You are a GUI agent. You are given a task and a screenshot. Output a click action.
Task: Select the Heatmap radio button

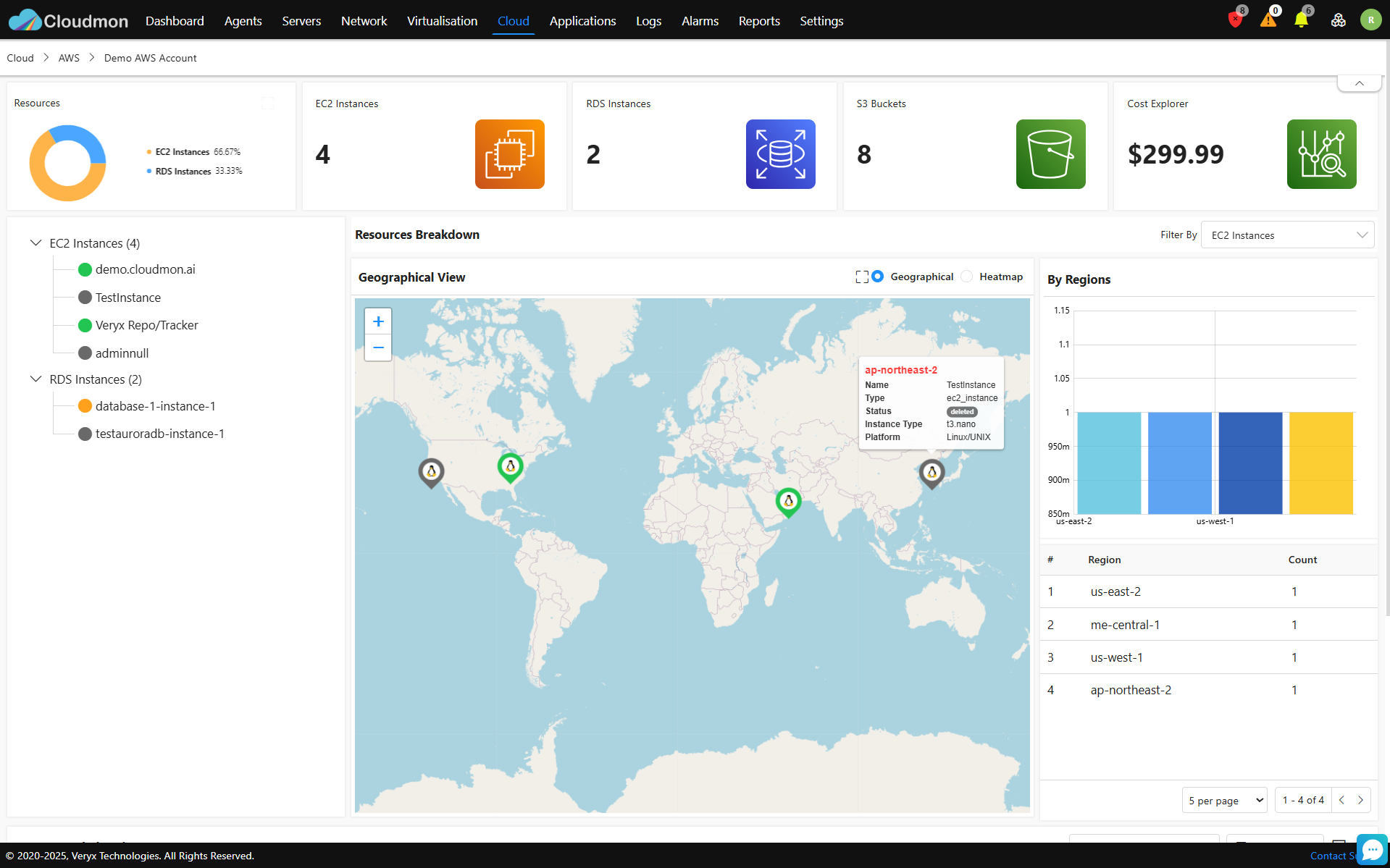[966, 277]
